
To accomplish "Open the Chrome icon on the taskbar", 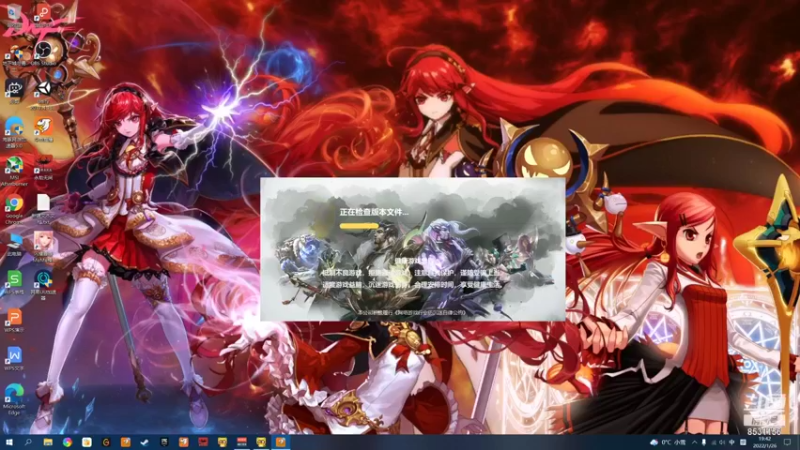I will [x=67, y=442].
